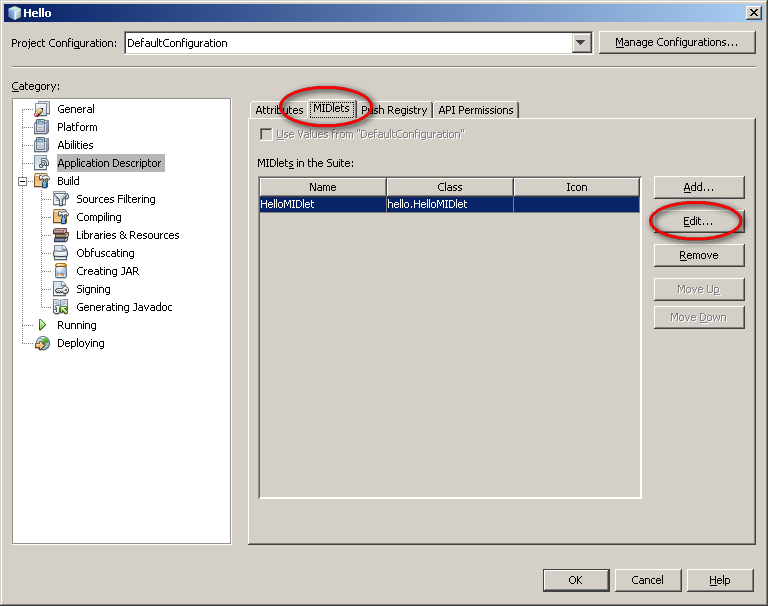Image resolution: width=768 pixels, height=606 pixels.
Task: Click the hello.HelloMIDlet class cell
Action: 450,204
